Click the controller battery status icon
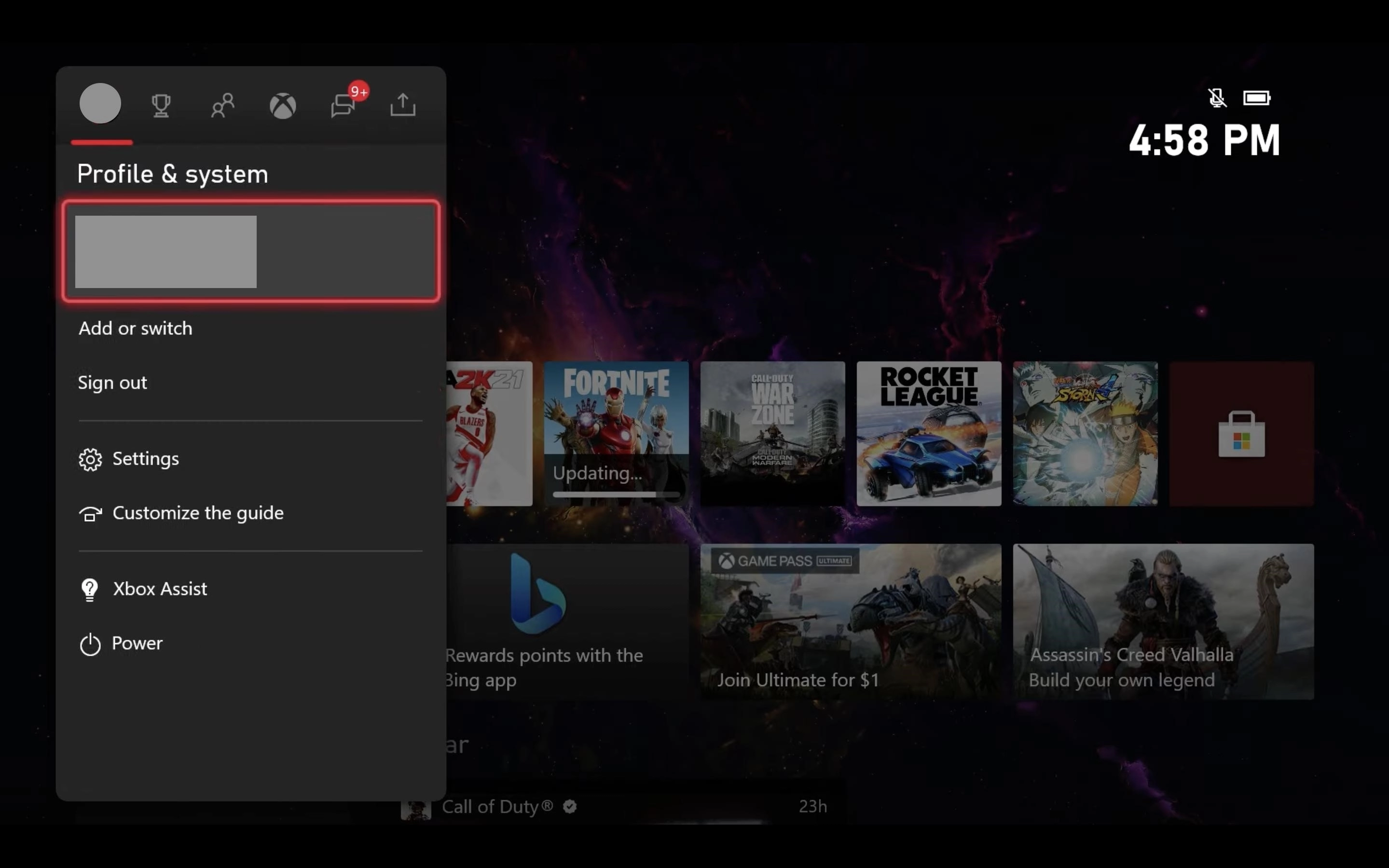Screen dimensions: 1389x868 pos(1257,98)
